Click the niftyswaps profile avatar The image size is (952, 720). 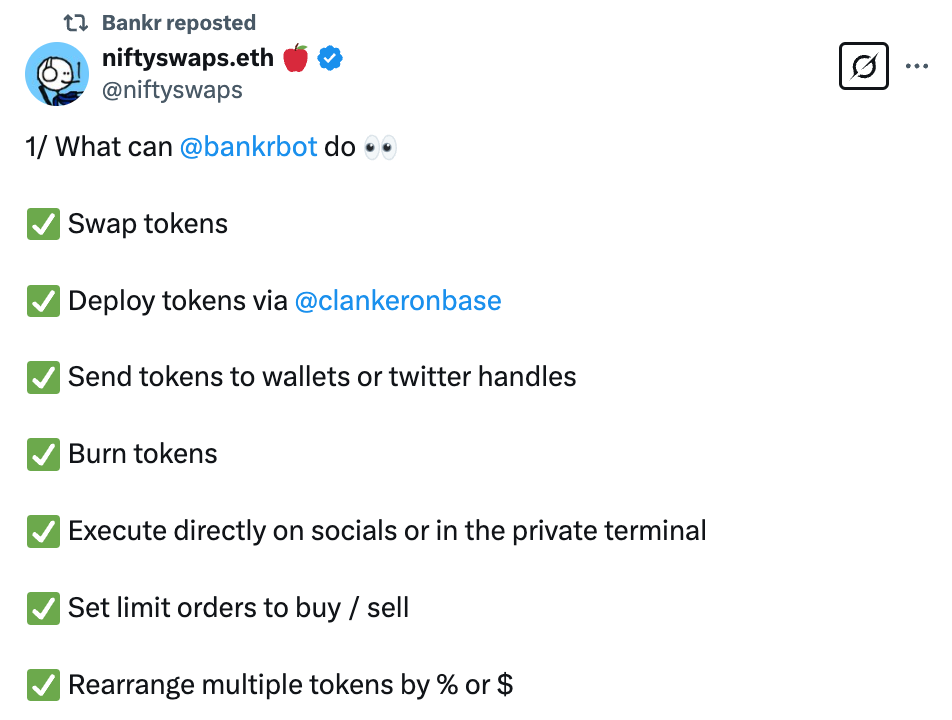(x=57, y=74)
